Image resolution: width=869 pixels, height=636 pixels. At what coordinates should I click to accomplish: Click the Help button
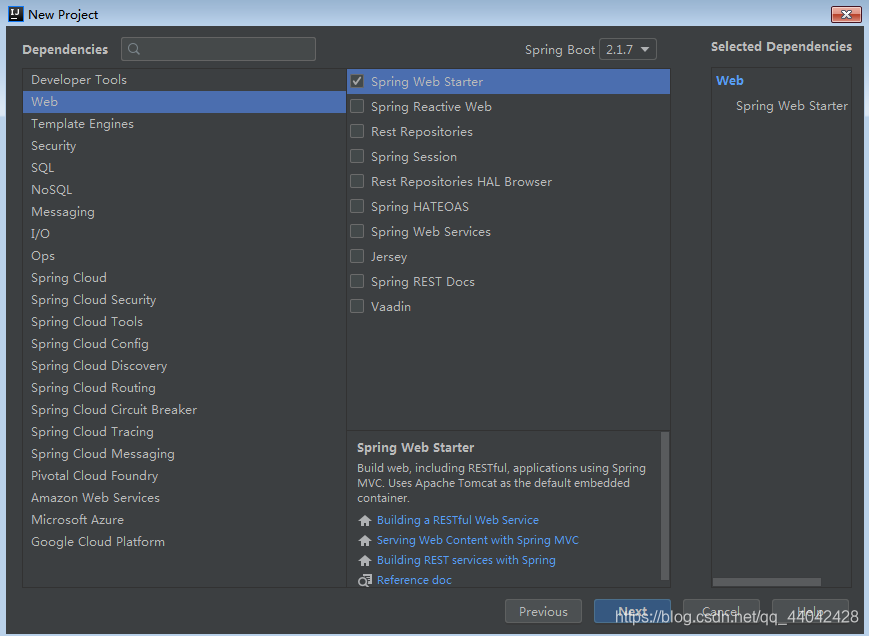[x=810, y=611]
